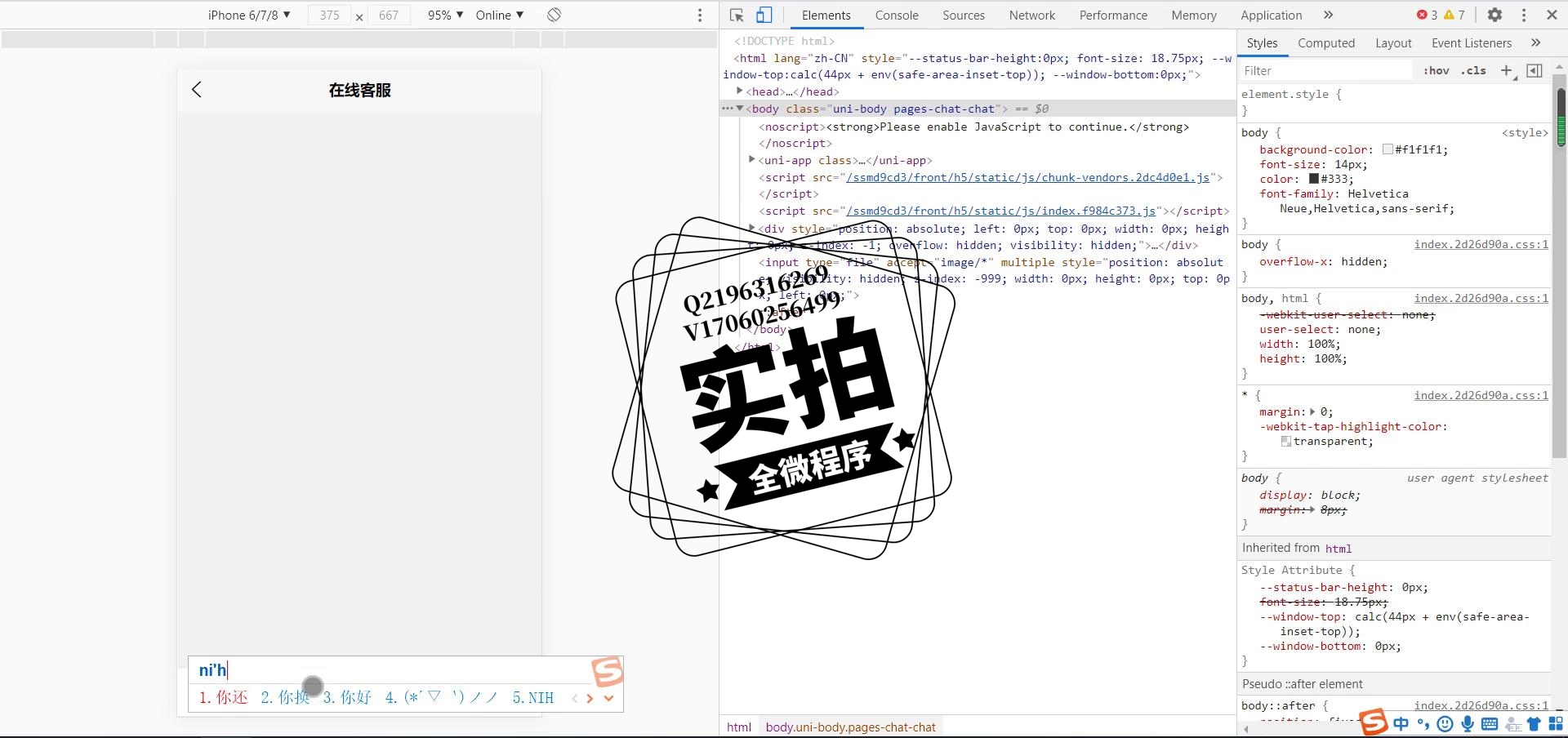Open the 95% zoom dropdown
1568x738 pixels.
(445, 15)
